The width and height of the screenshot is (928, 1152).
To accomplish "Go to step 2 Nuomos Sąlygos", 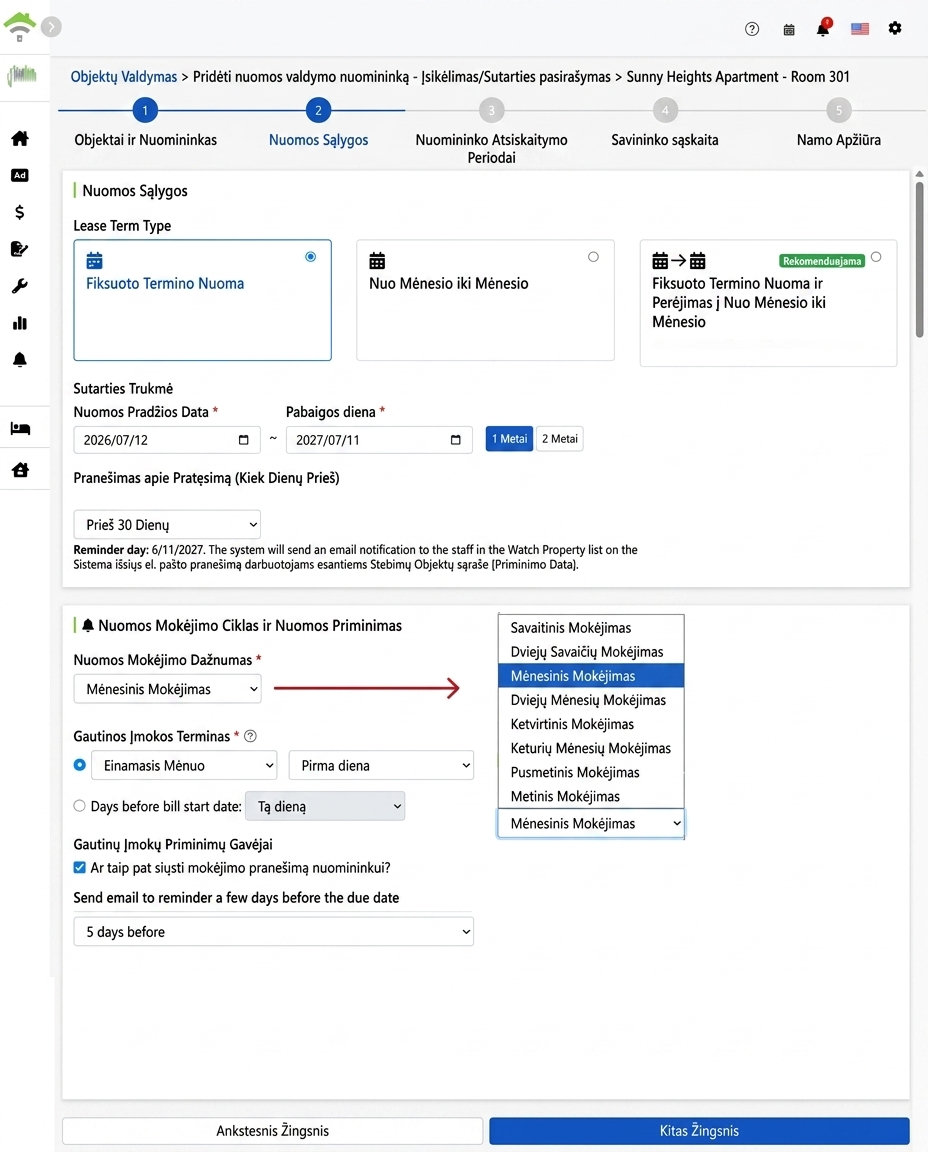I will pos(318,110).
